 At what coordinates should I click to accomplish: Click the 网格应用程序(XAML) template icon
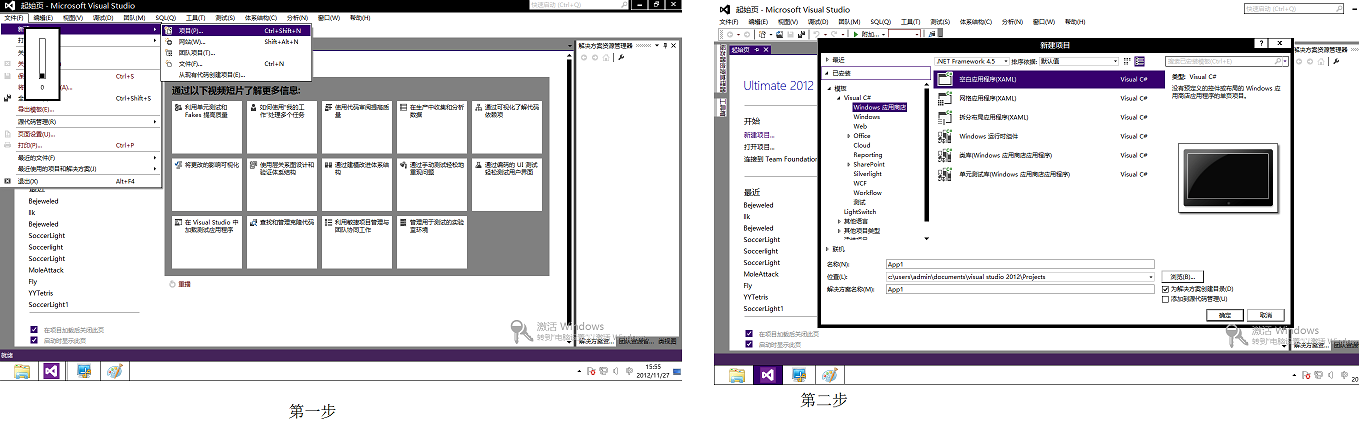click(945, 98)
